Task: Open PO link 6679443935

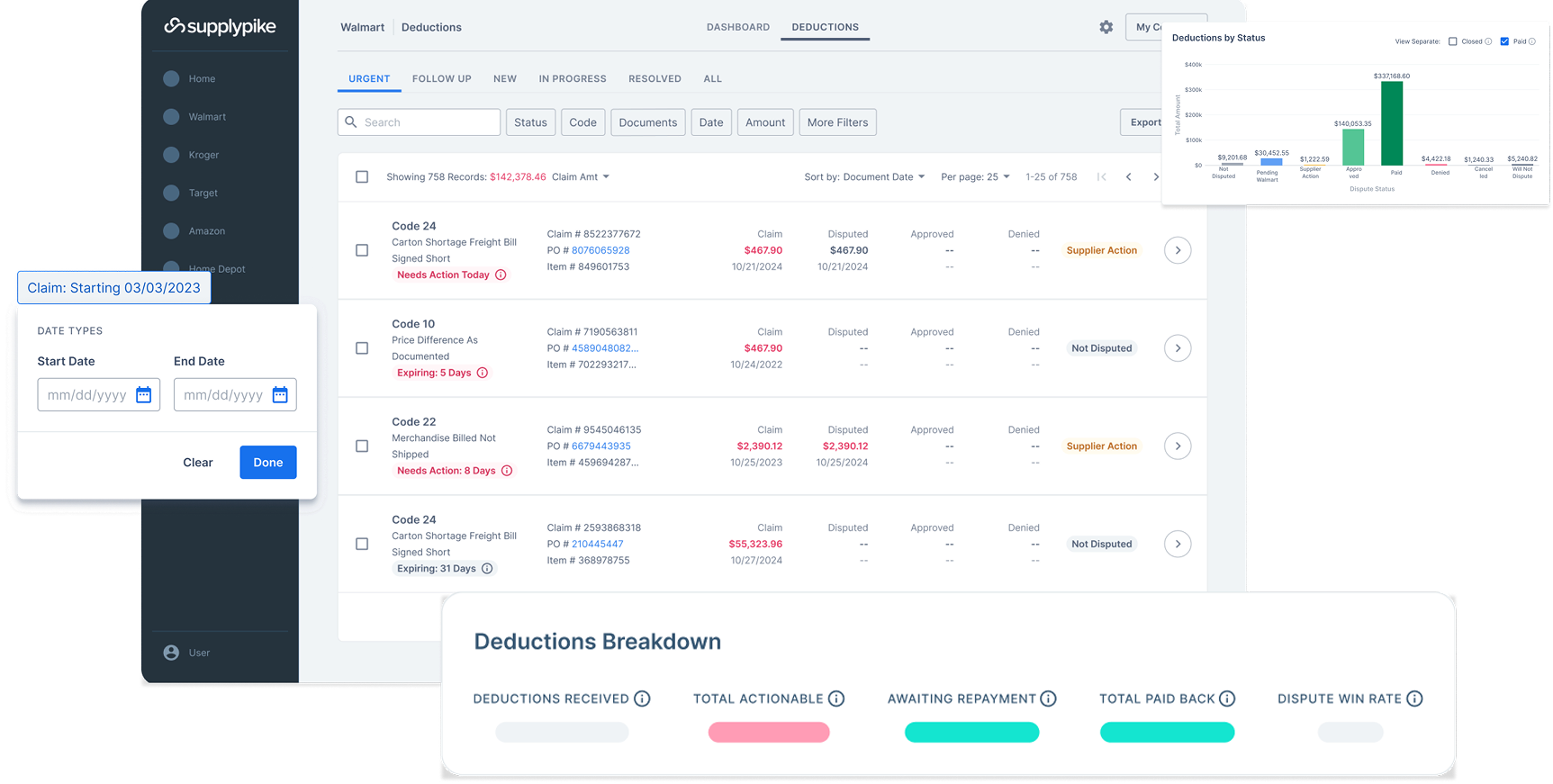Action: click(x=601, y=446)
